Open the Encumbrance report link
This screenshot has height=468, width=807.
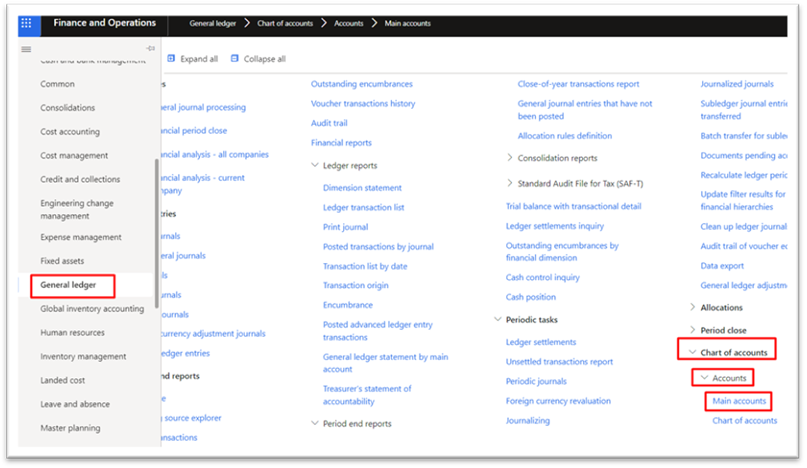348,305
